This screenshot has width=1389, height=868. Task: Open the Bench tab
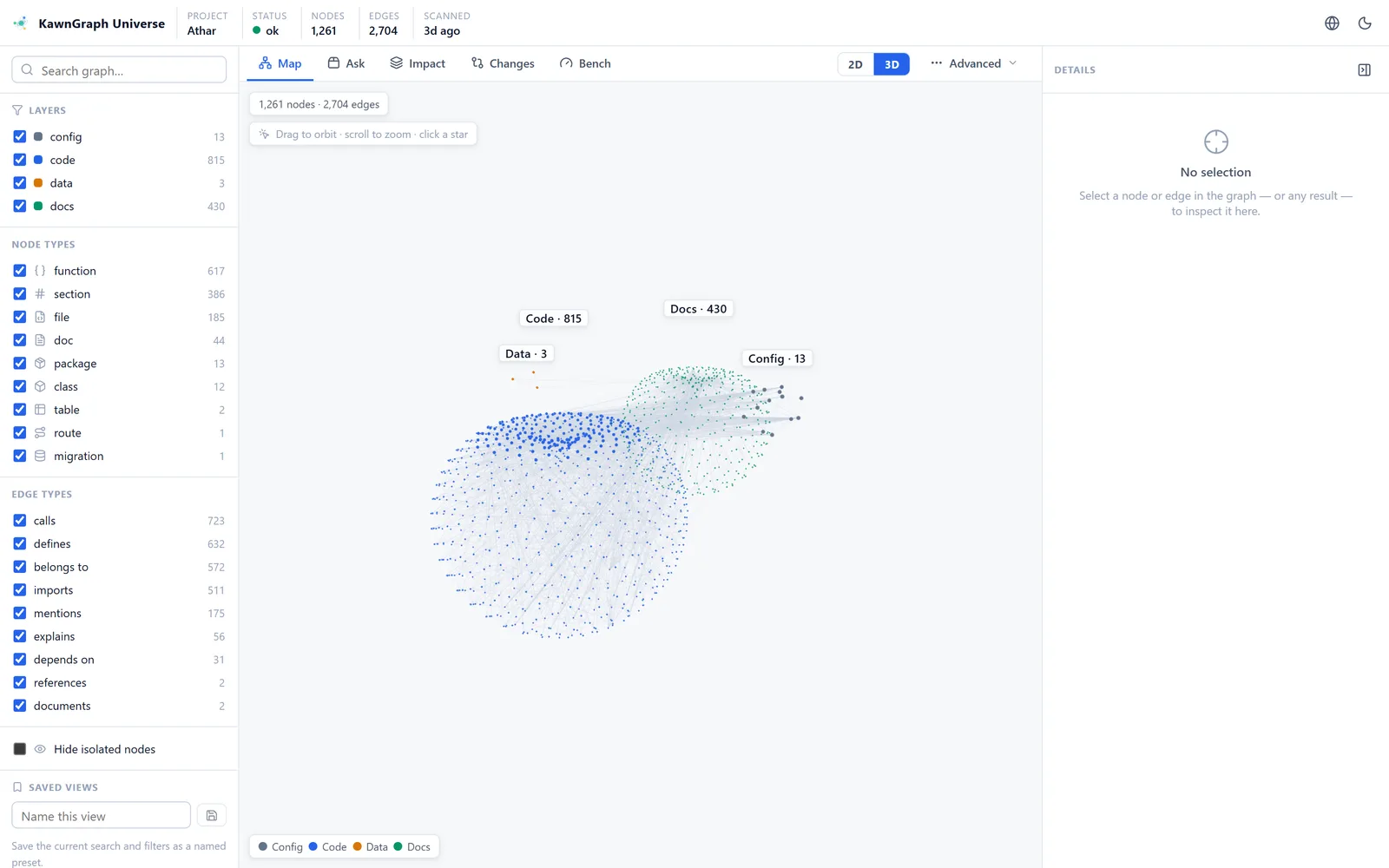[585, 63]
